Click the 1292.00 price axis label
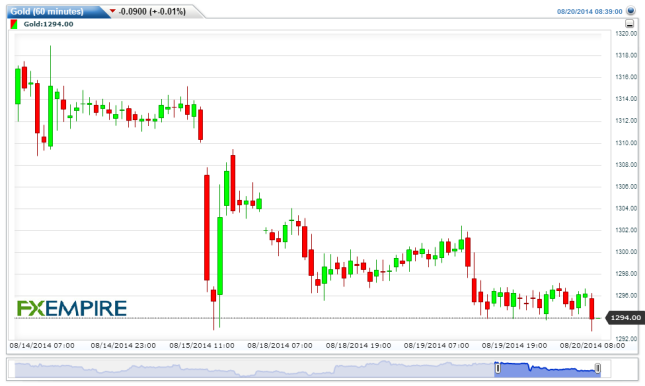The width and height of the screenshot is (645, 386). 626,339
